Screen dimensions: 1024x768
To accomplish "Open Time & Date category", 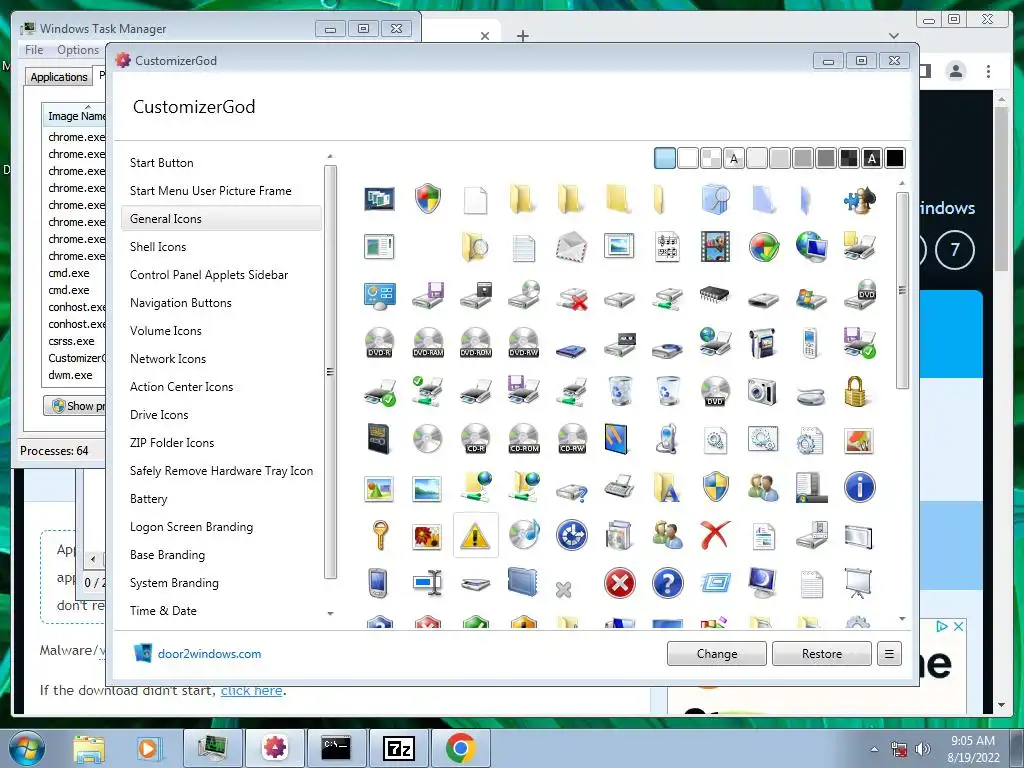I will (x=163, y=611).
